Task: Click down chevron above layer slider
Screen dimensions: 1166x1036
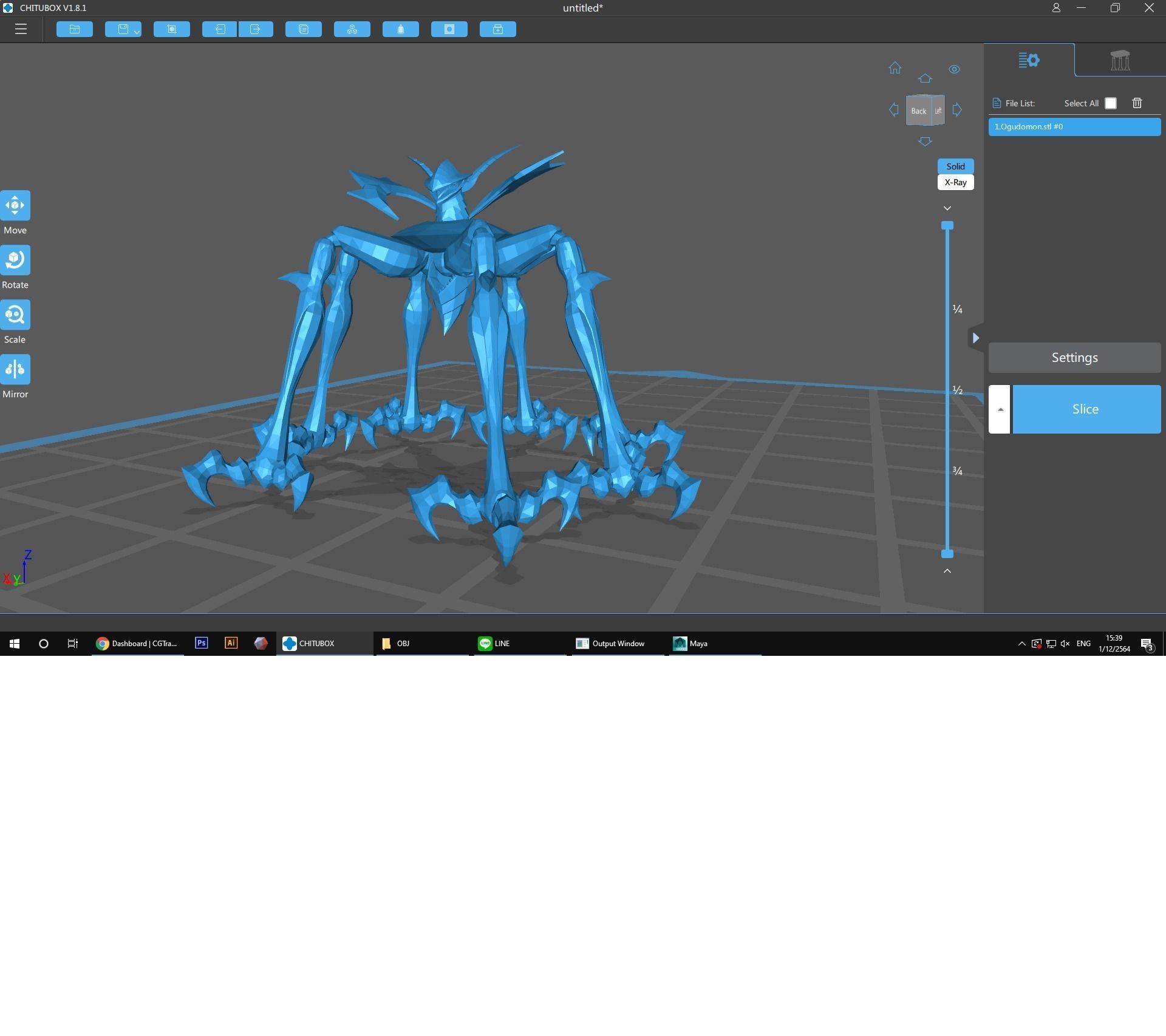Action: point(947,208)
